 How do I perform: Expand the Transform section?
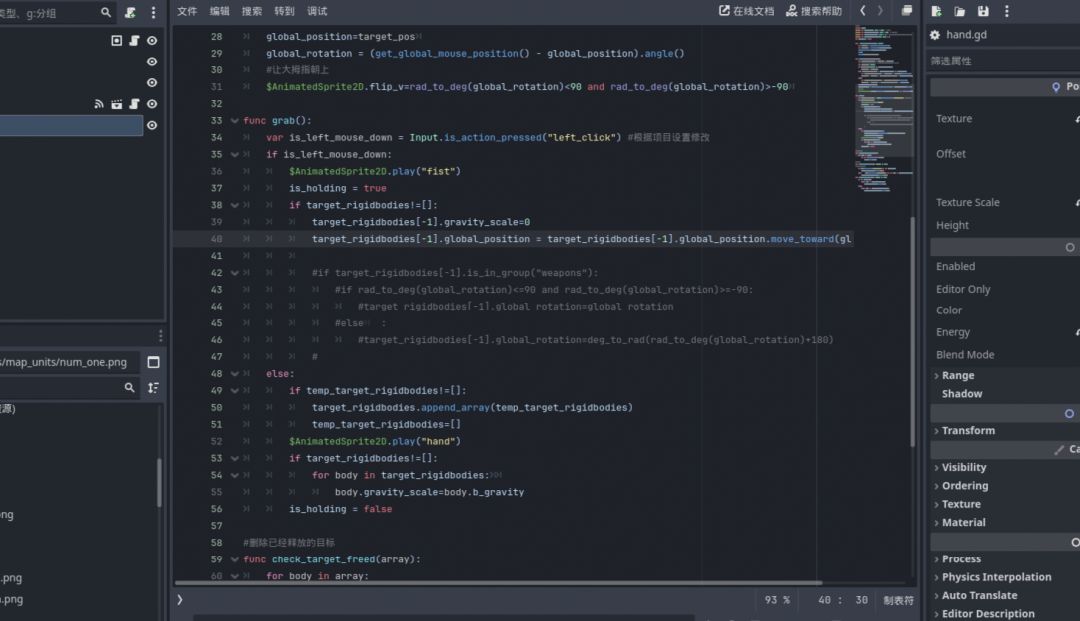point(967,431)
